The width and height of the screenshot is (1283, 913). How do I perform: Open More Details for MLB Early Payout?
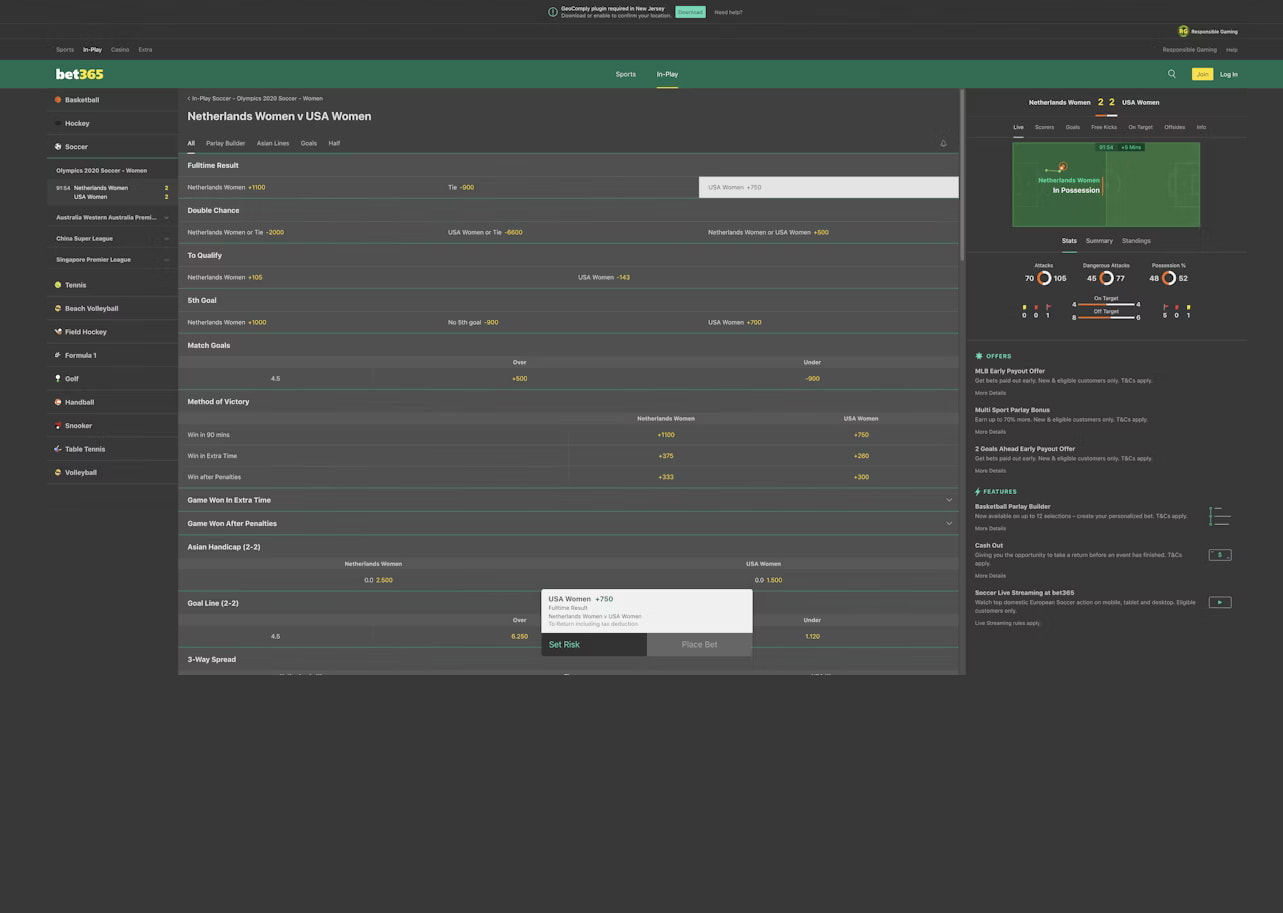(x=990, y=393)
